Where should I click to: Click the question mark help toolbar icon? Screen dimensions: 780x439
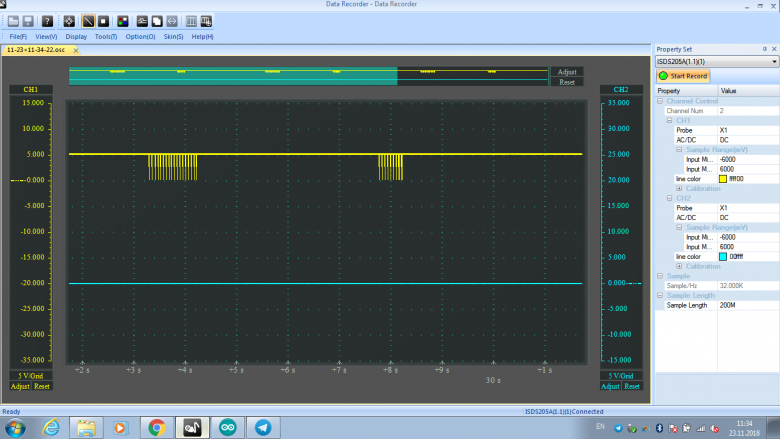(x=47, y=21)
